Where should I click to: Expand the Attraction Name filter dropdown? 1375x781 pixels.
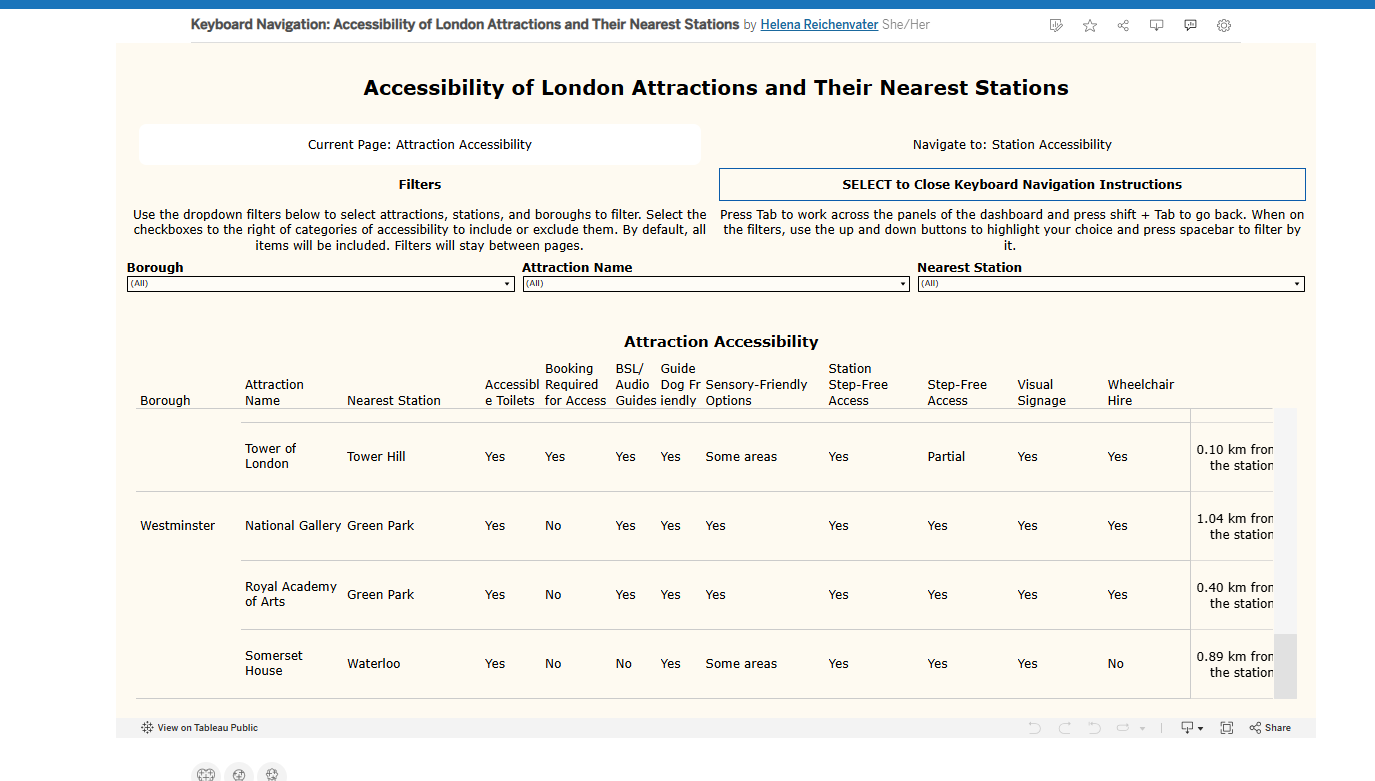tap(716, 284)
